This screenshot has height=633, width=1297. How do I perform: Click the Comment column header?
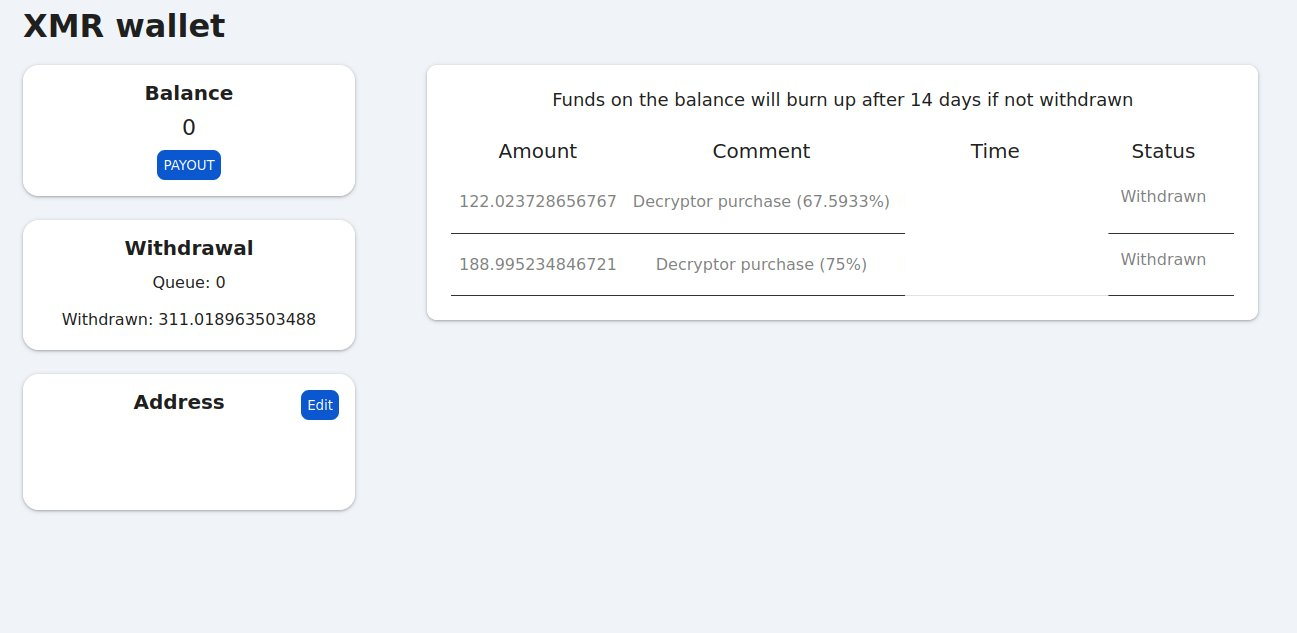pos(761,151)
